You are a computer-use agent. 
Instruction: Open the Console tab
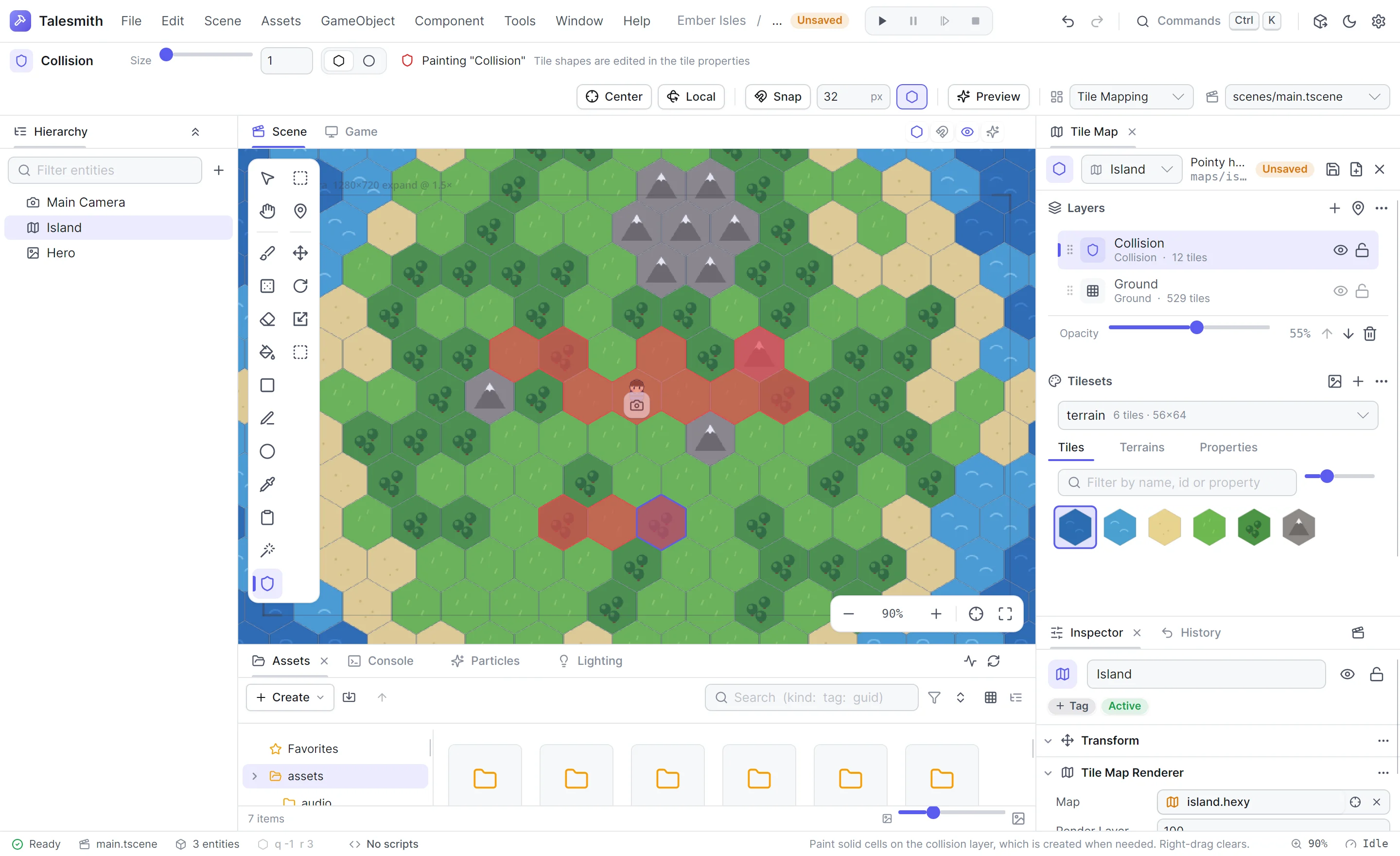pos(381,661)
